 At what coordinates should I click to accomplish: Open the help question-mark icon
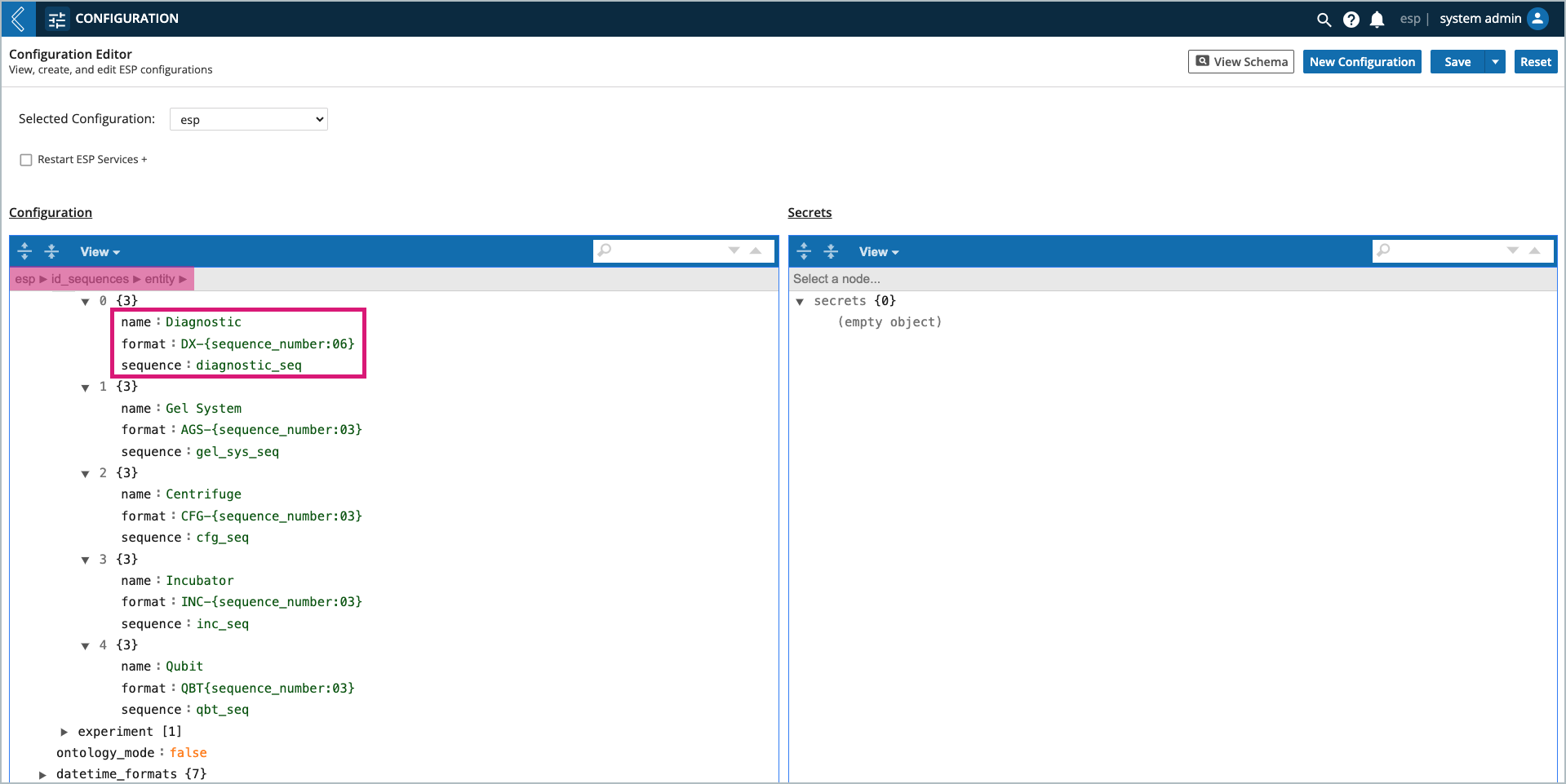pyautogui.click(x=1351, y=20)
